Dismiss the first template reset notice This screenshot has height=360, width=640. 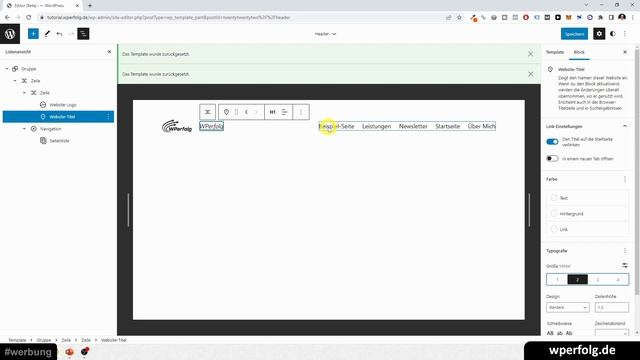530,54
